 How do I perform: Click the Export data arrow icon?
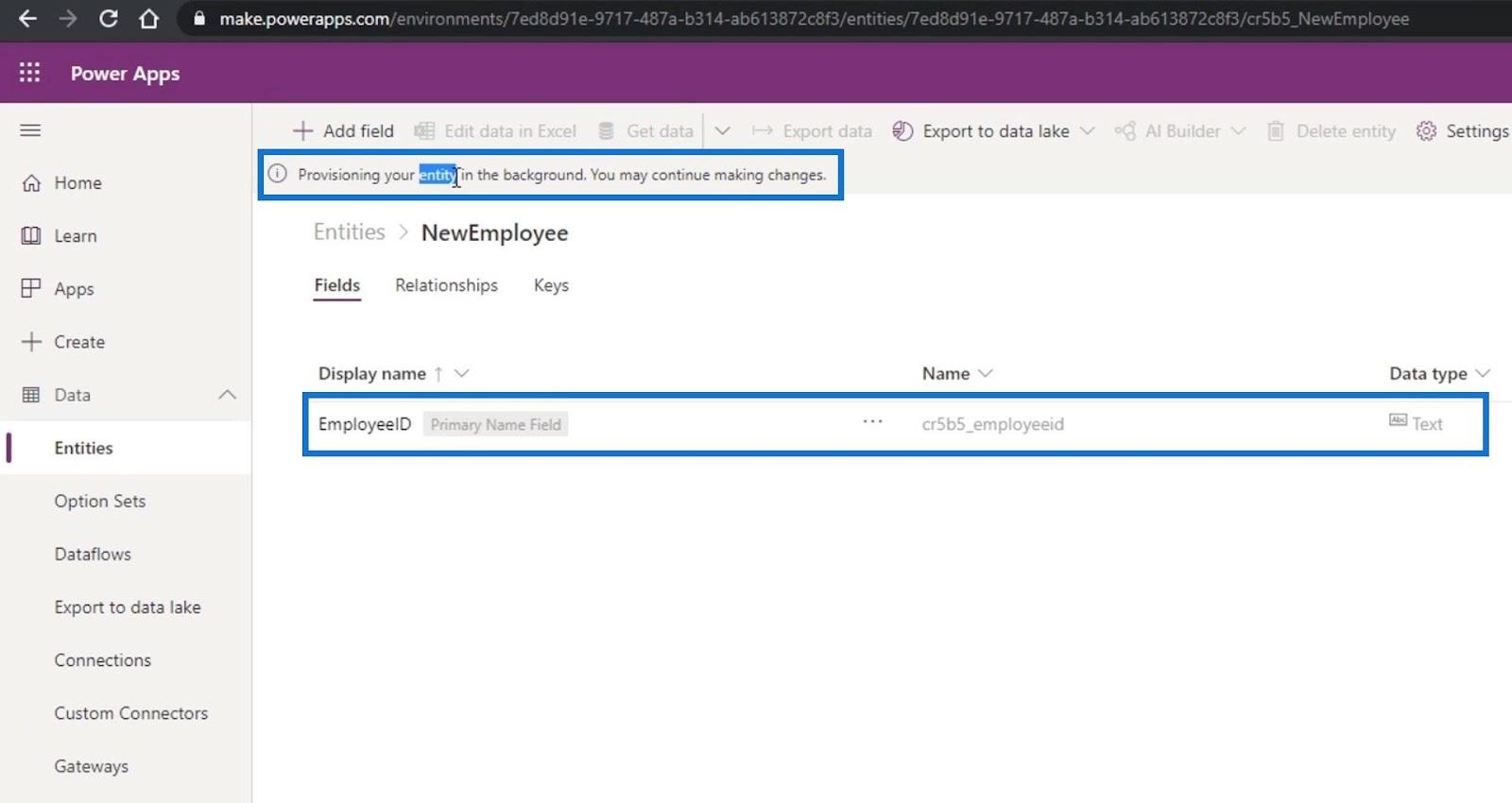(x=763, y=130)
